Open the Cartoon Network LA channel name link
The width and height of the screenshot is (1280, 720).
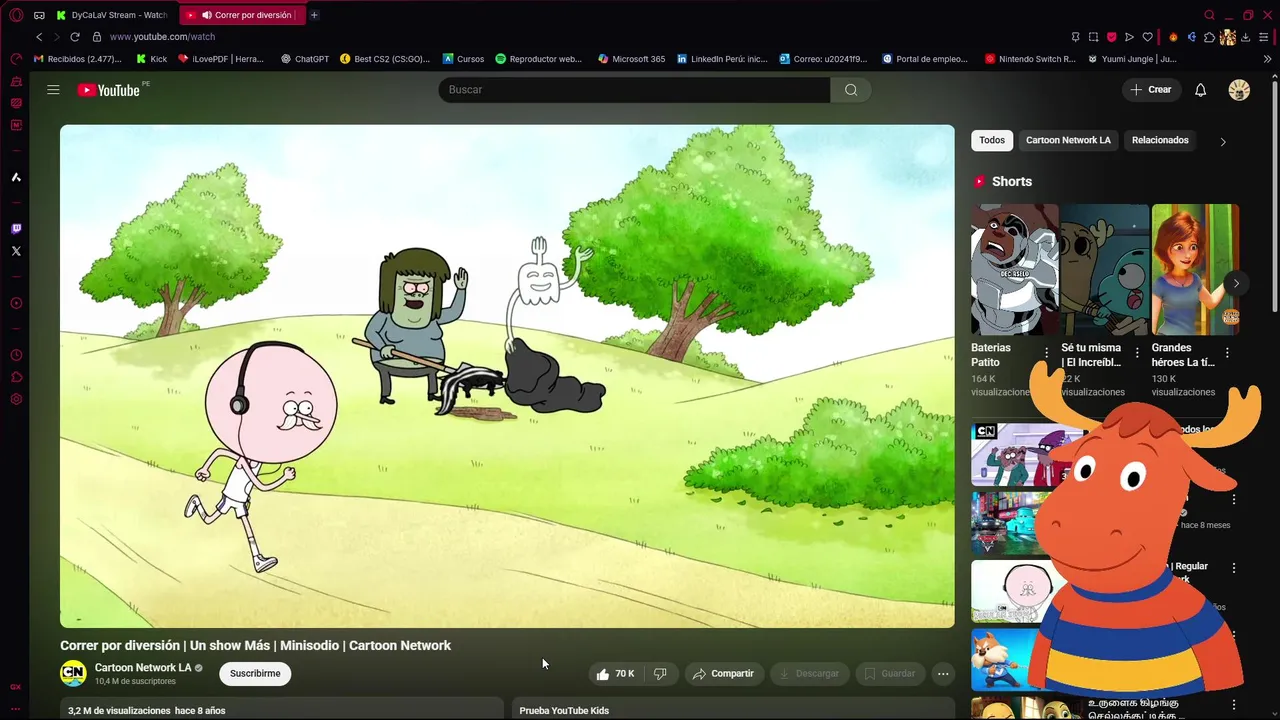(143, 668)
